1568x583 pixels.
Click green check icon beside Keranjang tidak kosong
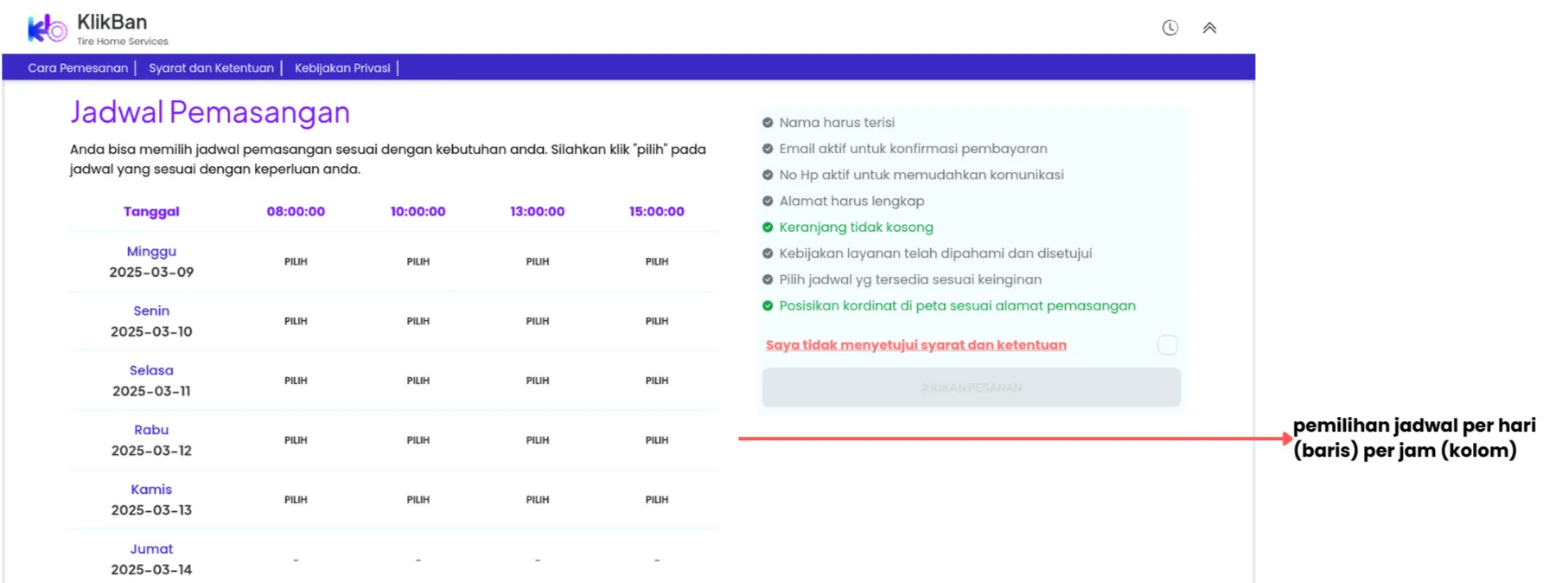[767, 227]
